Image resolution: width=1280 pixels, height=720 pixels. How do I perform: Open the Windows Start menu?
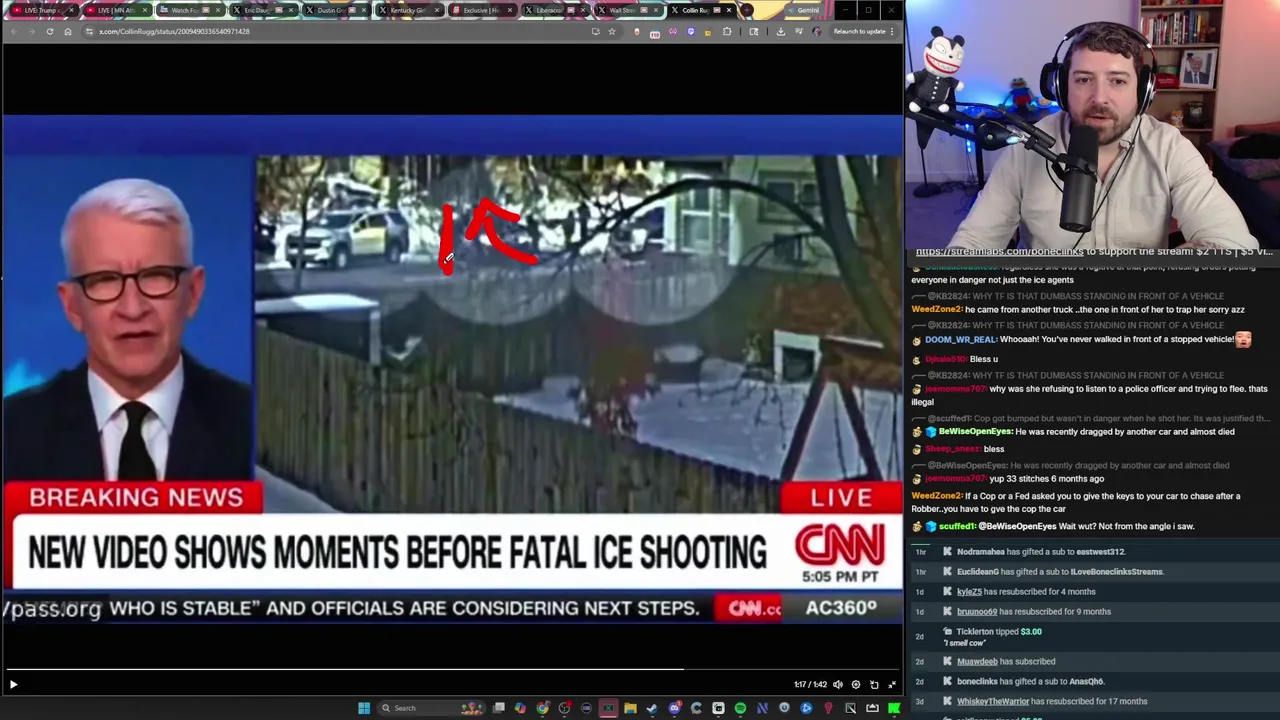point(364,708)
